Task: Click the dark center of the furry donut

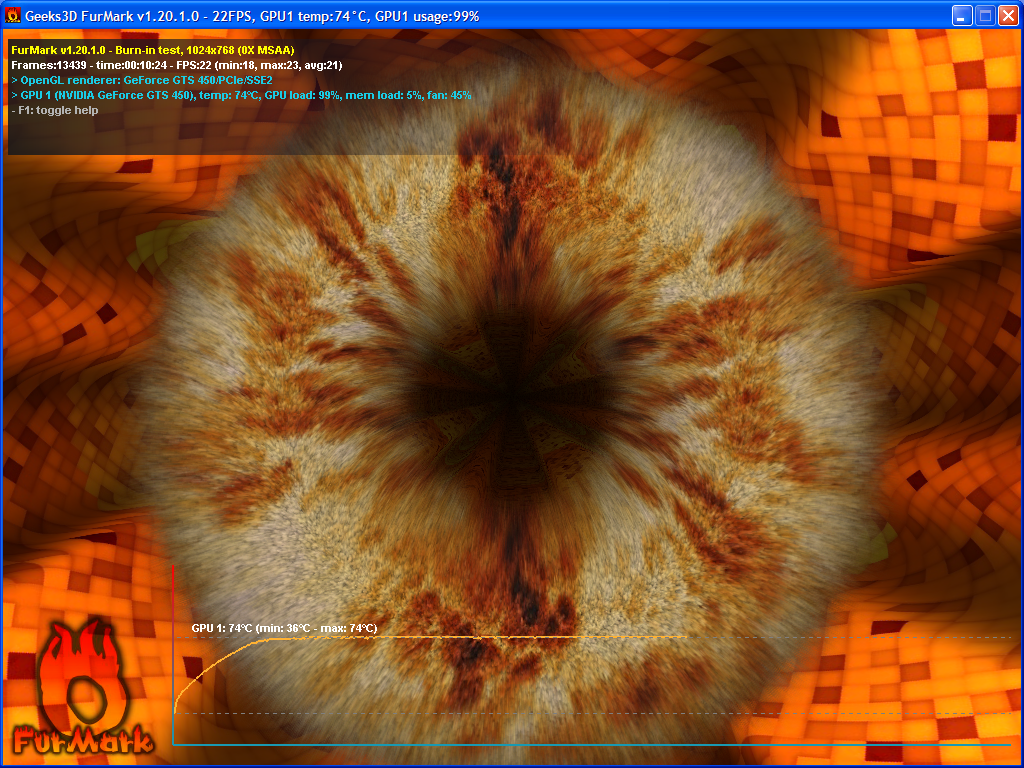Action: pos(511,398)
